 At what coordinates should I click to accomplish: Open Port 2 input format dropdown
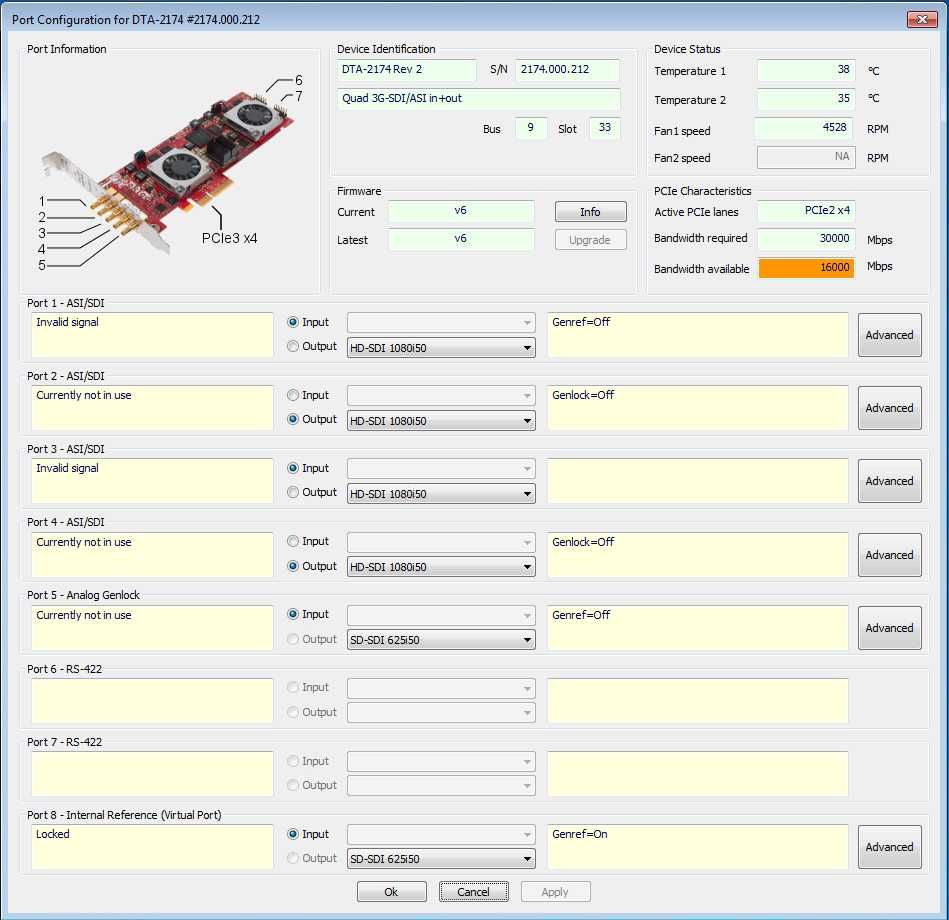[x=441, y=395]
